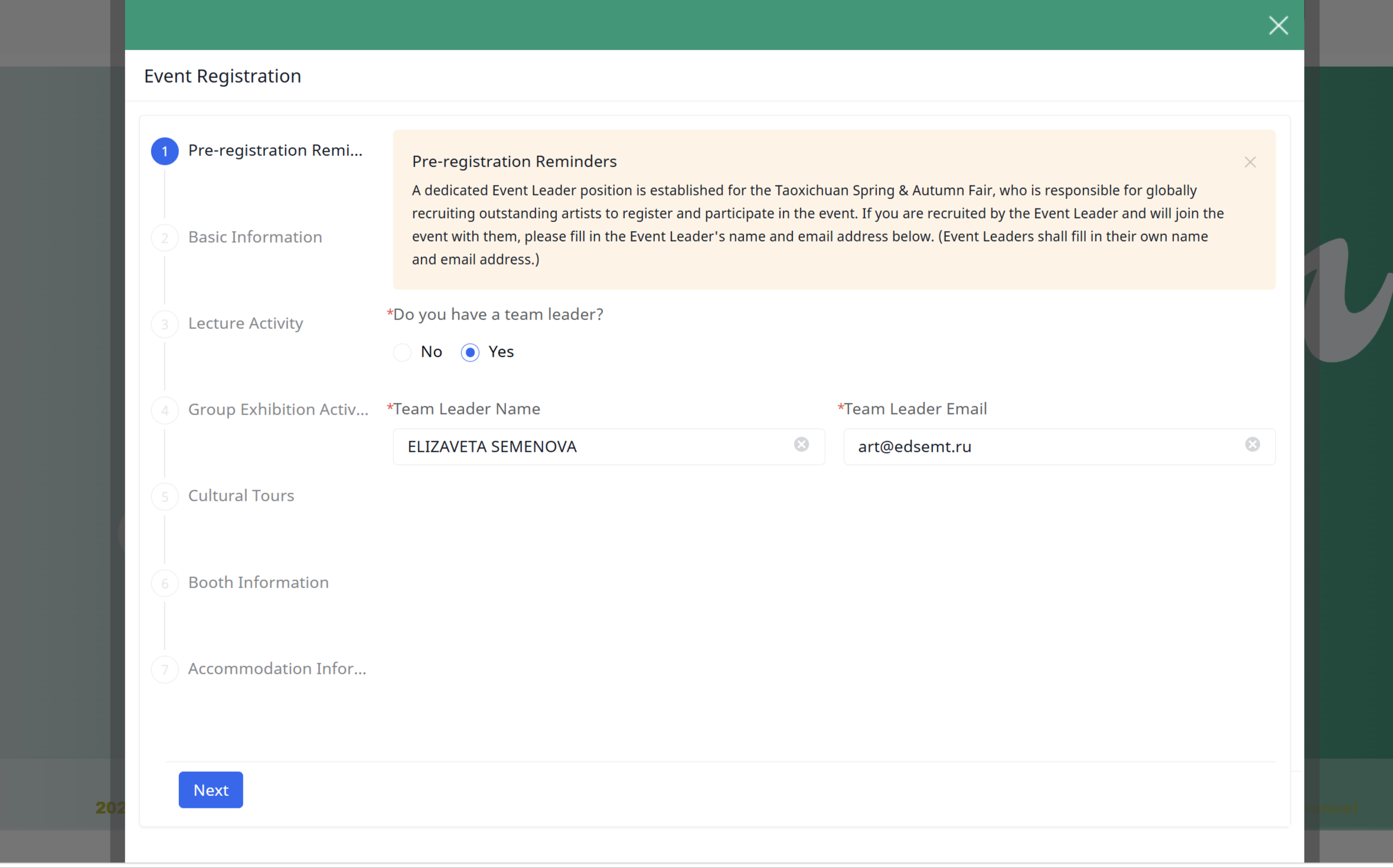Clear the Team Leader Name field

click(801, 444)
